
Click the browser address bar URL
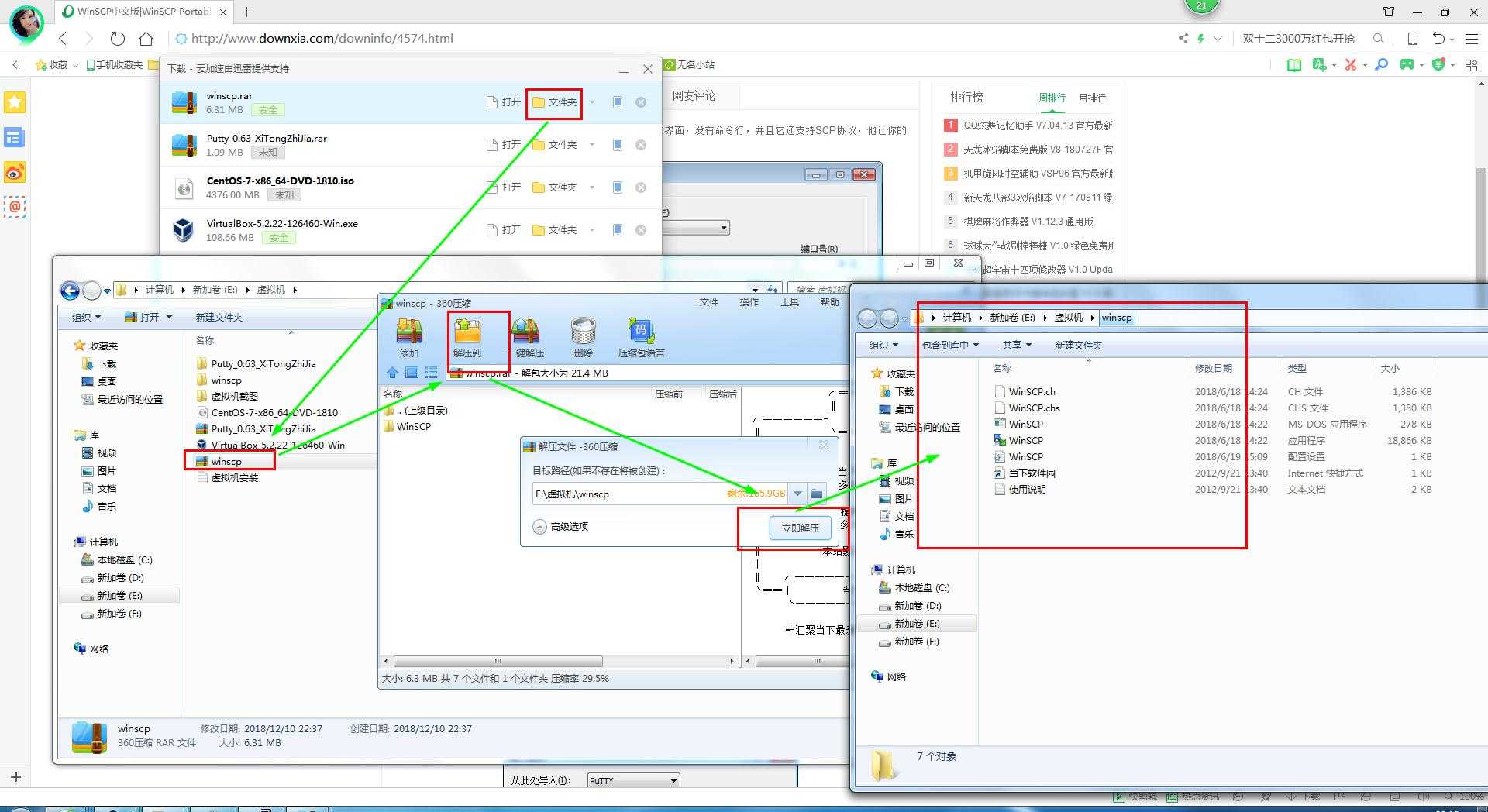pyautogui.click(x=322, y=38)
